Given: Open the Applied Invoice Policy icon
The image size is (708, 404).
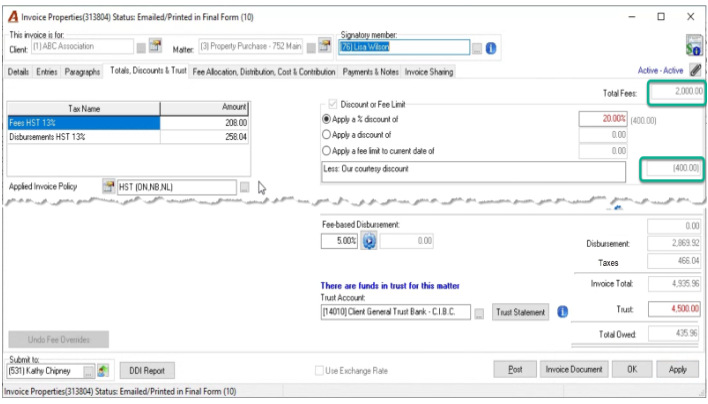Looking at the screenshot, I should click(x=108, y=186).
